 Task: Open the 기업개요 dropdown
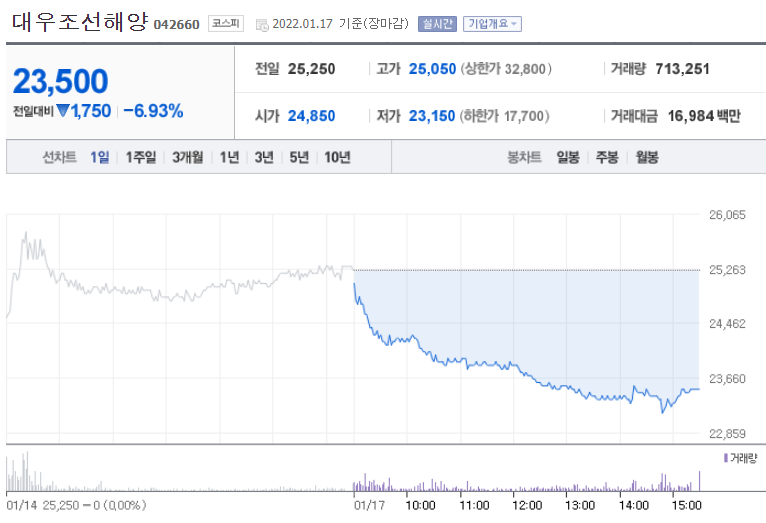pyautogui.click(x=492, y=23)
